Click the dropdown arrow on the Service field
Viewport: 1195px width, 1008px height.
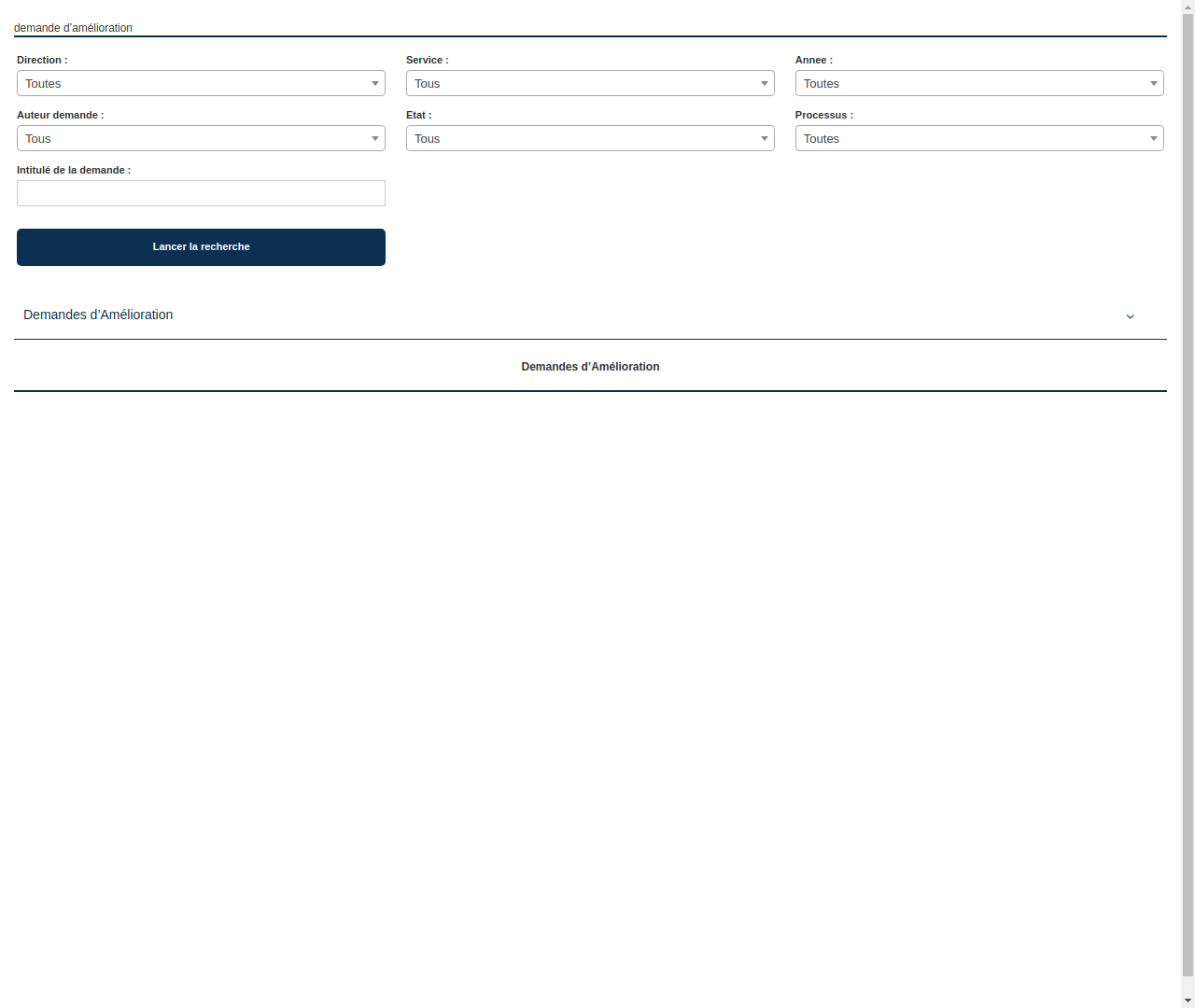pyautogui.click(x=764, y=83)
